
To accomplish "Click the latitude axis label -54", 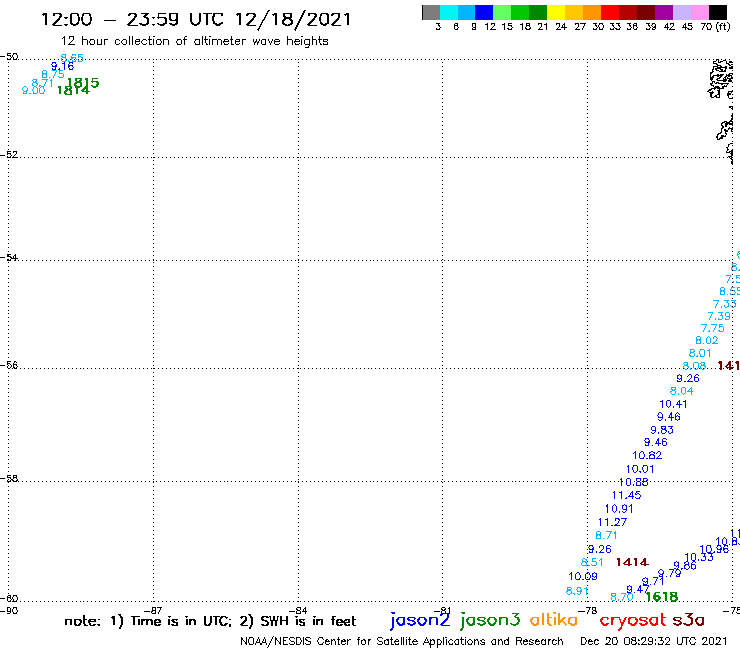I will click(9, 257).
